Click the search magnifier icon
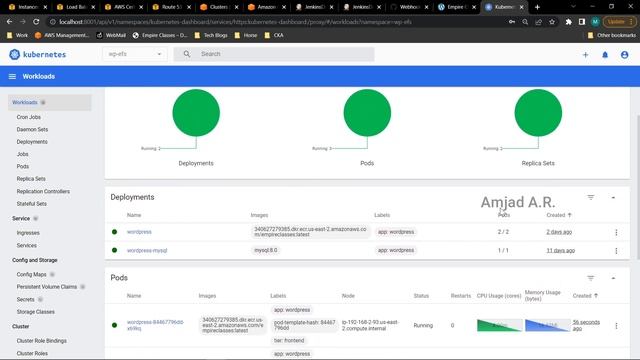The height and width of the screenshot is (360, 640). tap(187, 54)
